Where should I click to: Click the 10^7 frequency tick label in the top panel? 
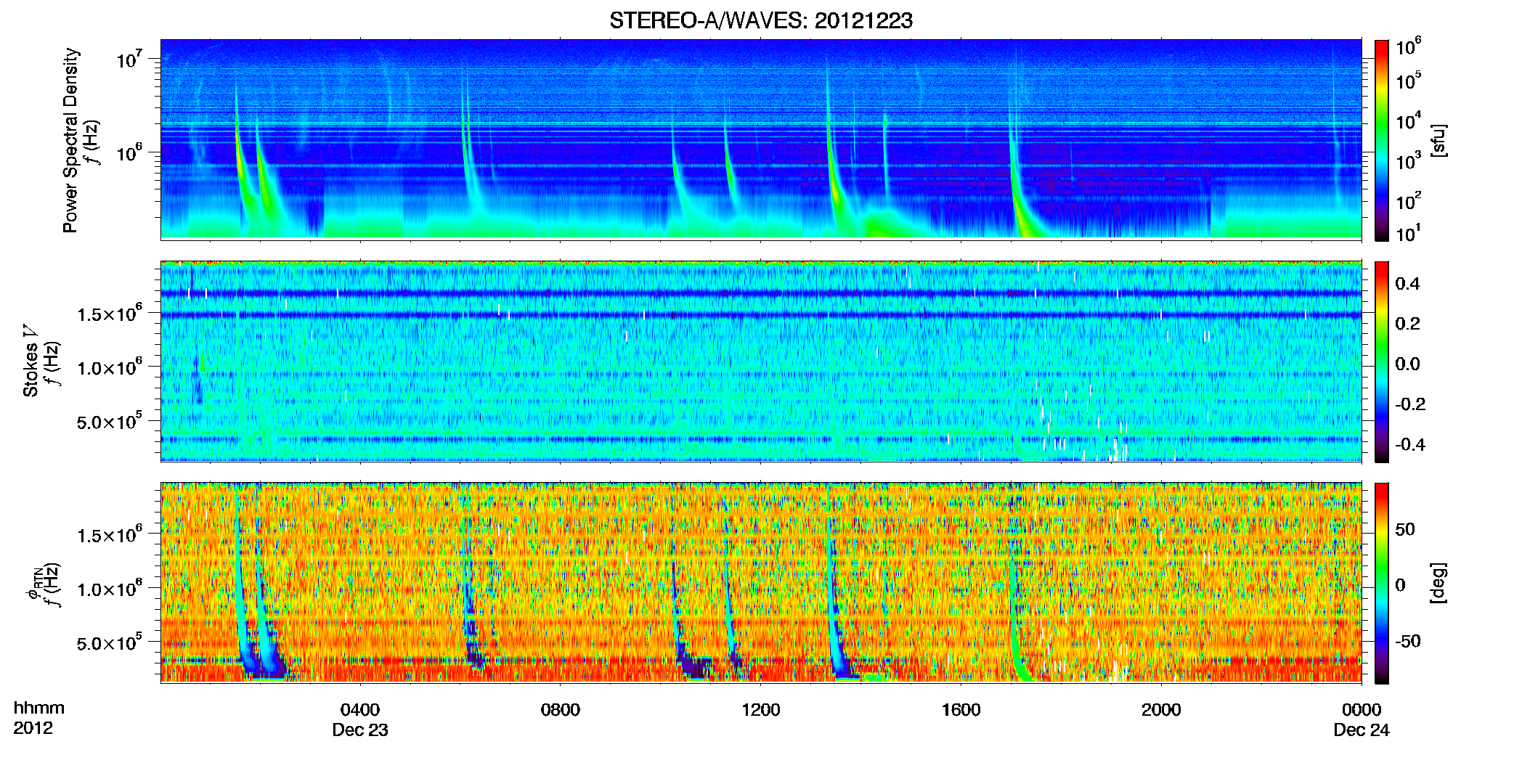128,59
